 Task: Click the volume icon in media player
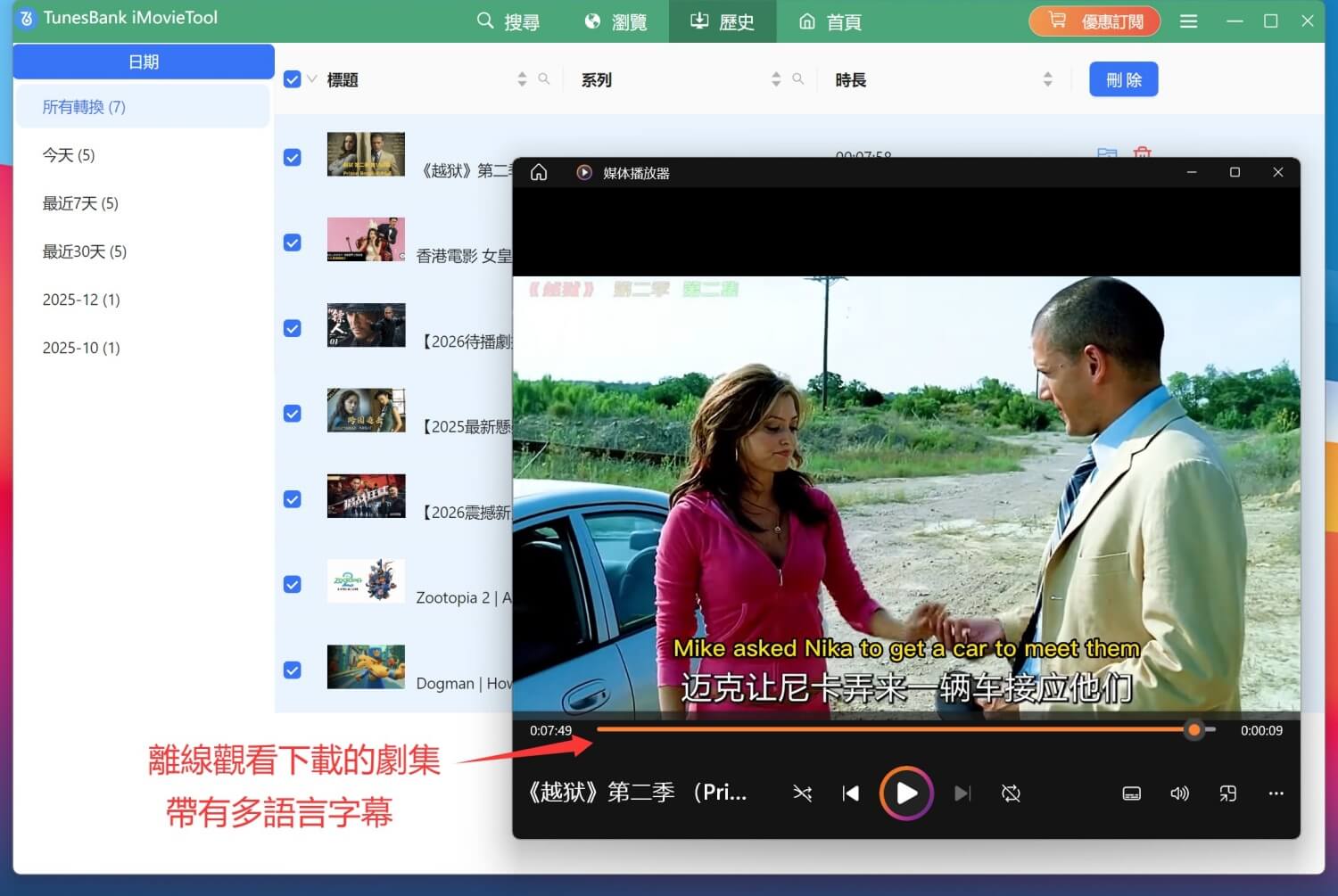pos(1179,793)
